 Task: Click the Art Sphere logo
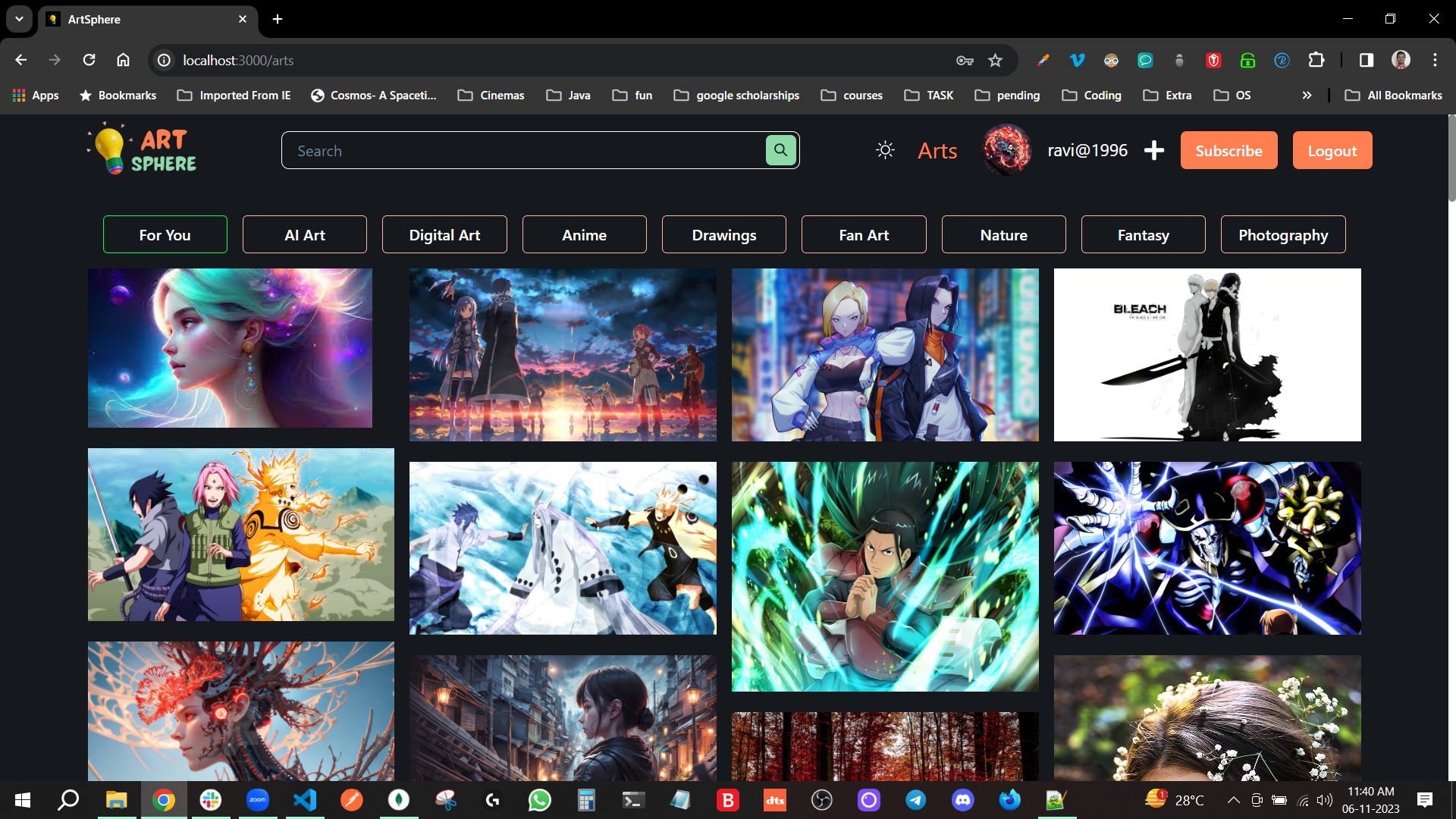143,150
